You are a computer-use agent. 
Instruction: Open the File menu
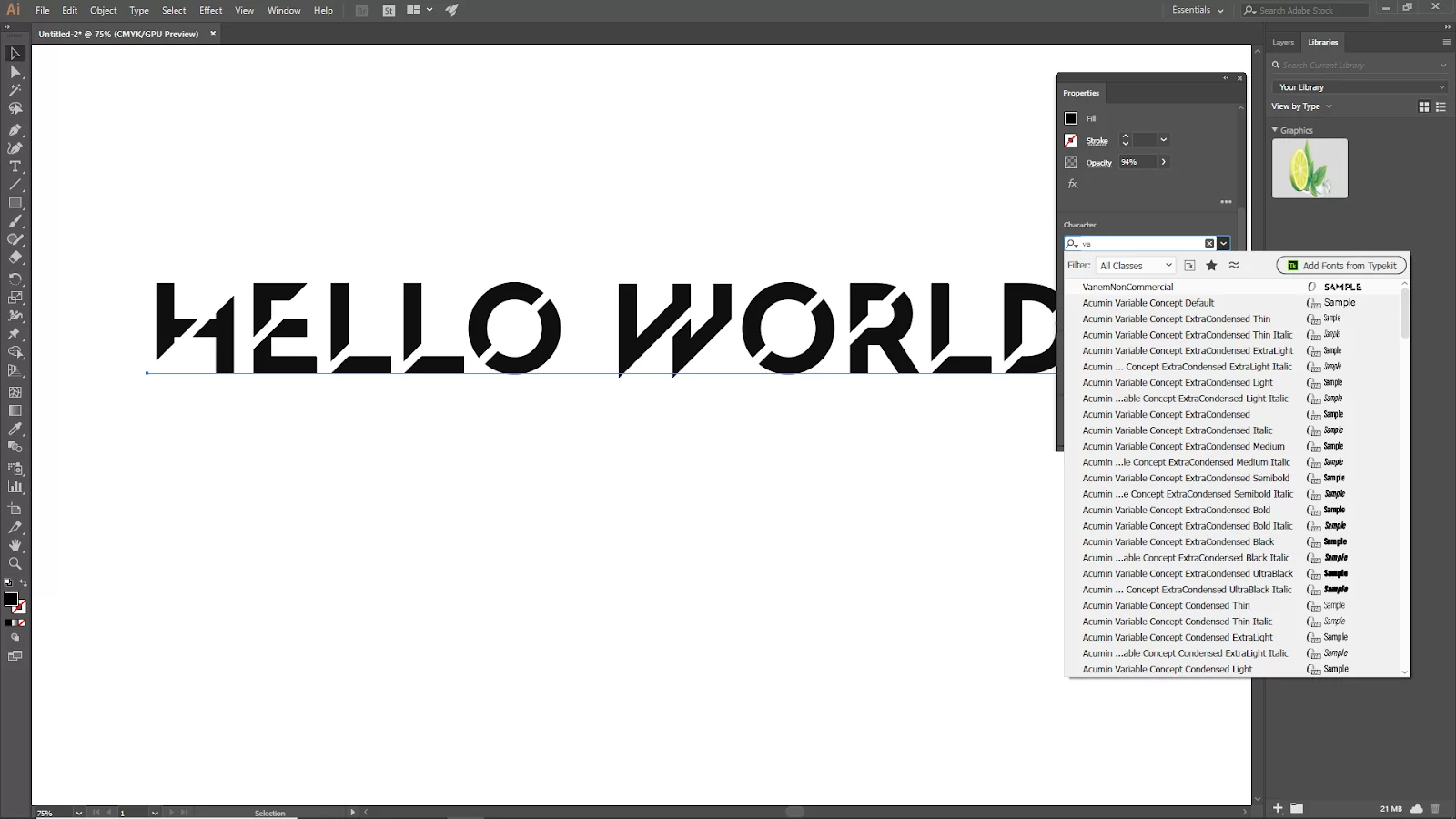43,10
